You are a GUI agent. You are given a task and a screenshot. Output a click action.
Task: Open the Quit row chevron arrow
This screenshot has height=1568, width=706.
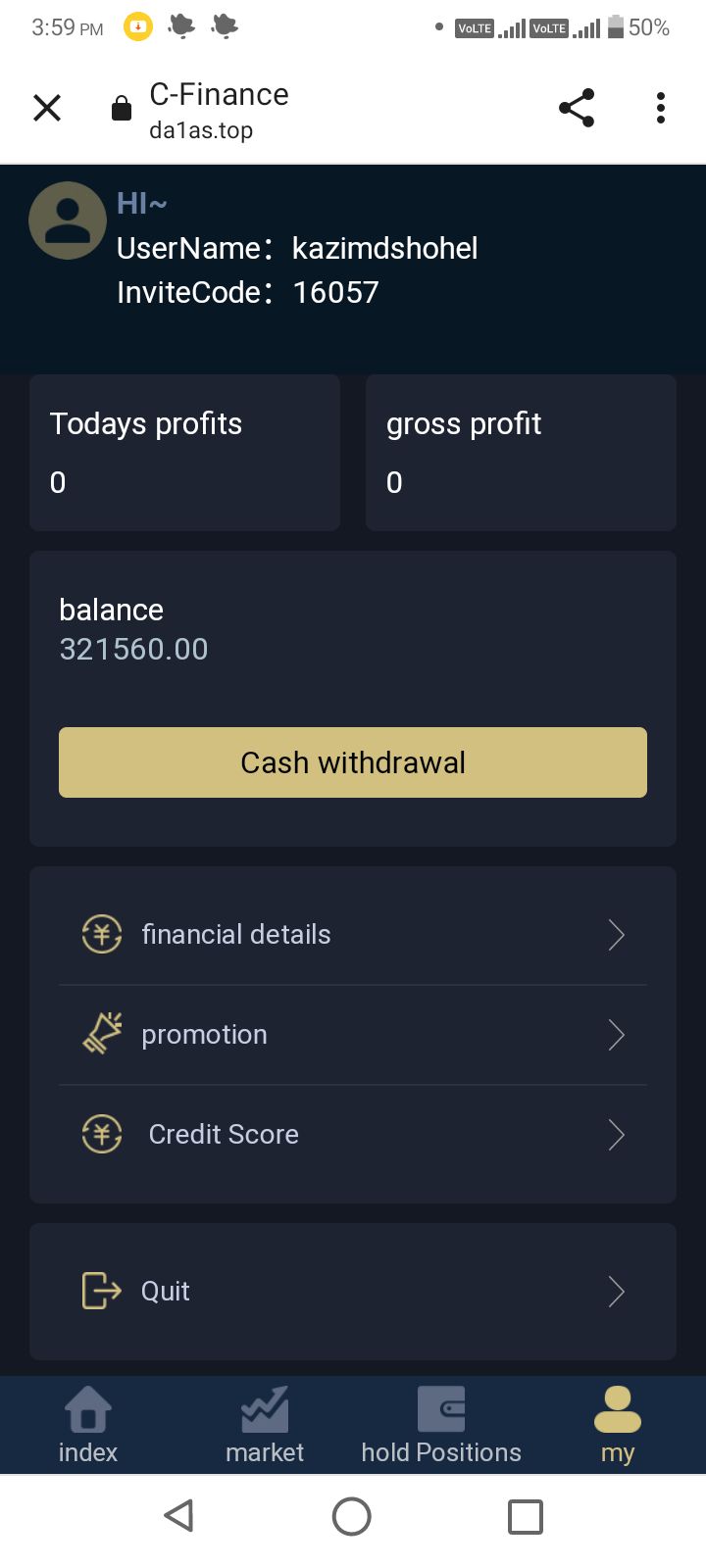point(616,1292)
